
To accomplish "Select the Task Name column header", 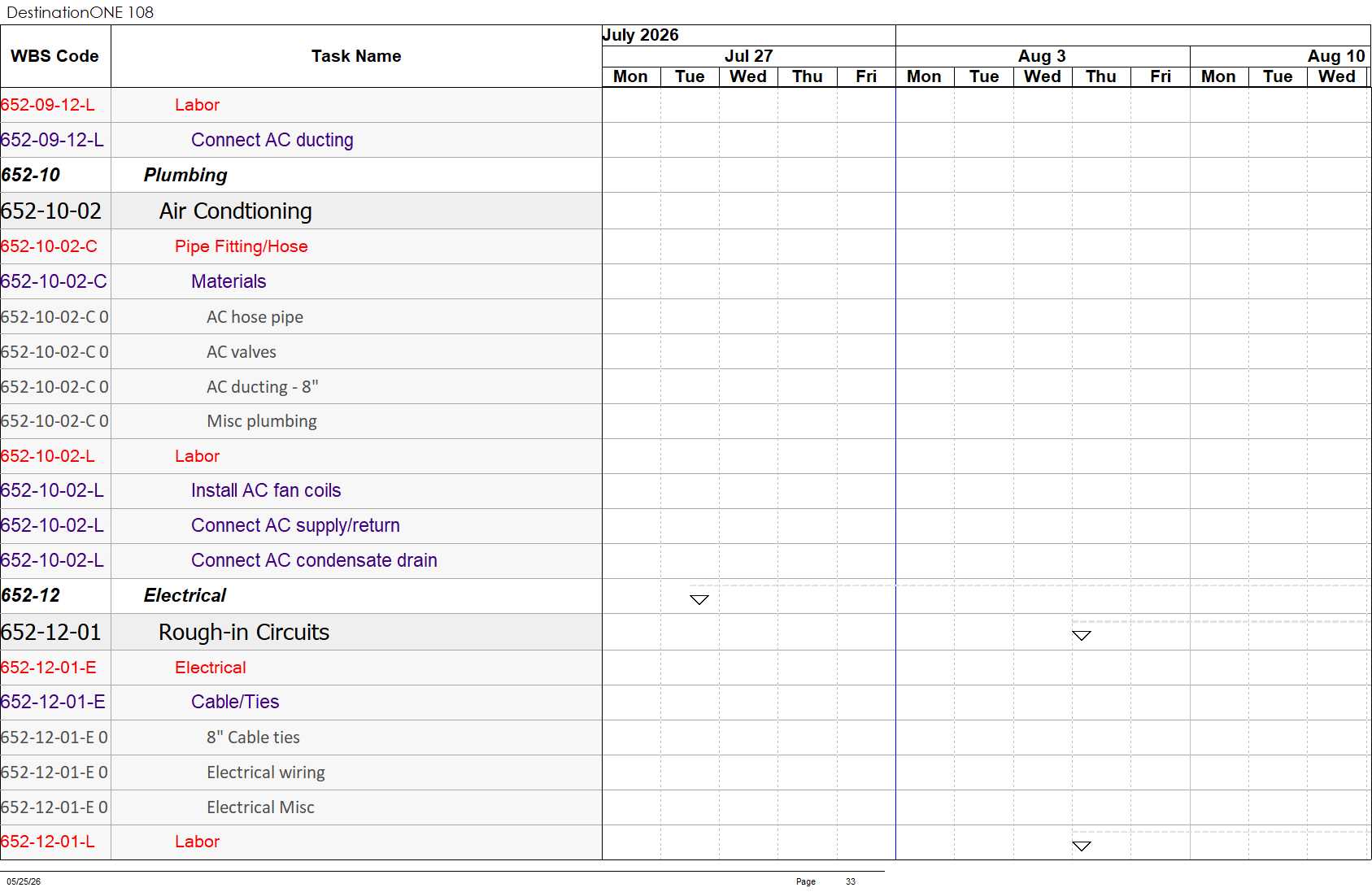I will [356, 56].
